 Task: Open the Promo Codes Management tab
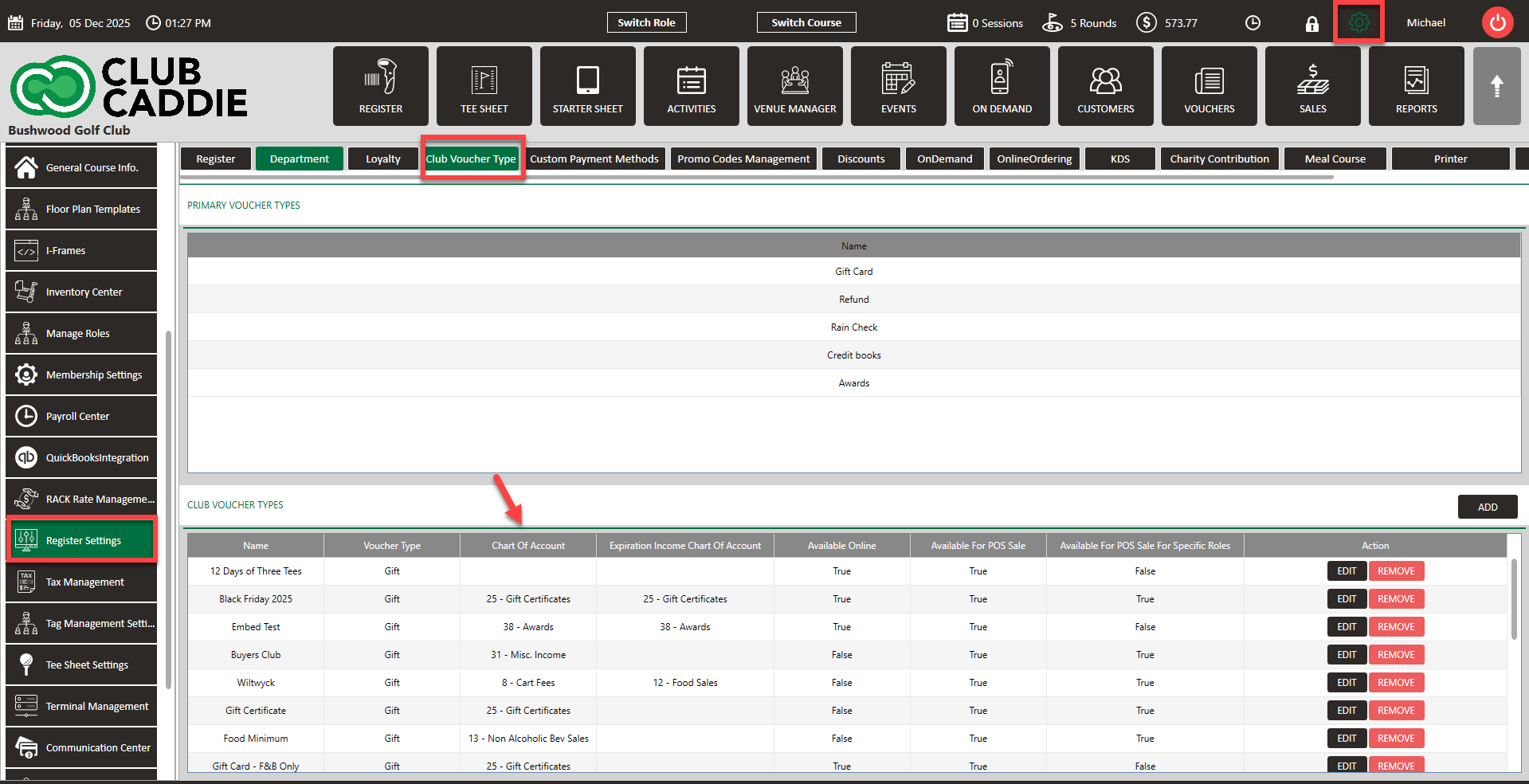coord(743,159)
